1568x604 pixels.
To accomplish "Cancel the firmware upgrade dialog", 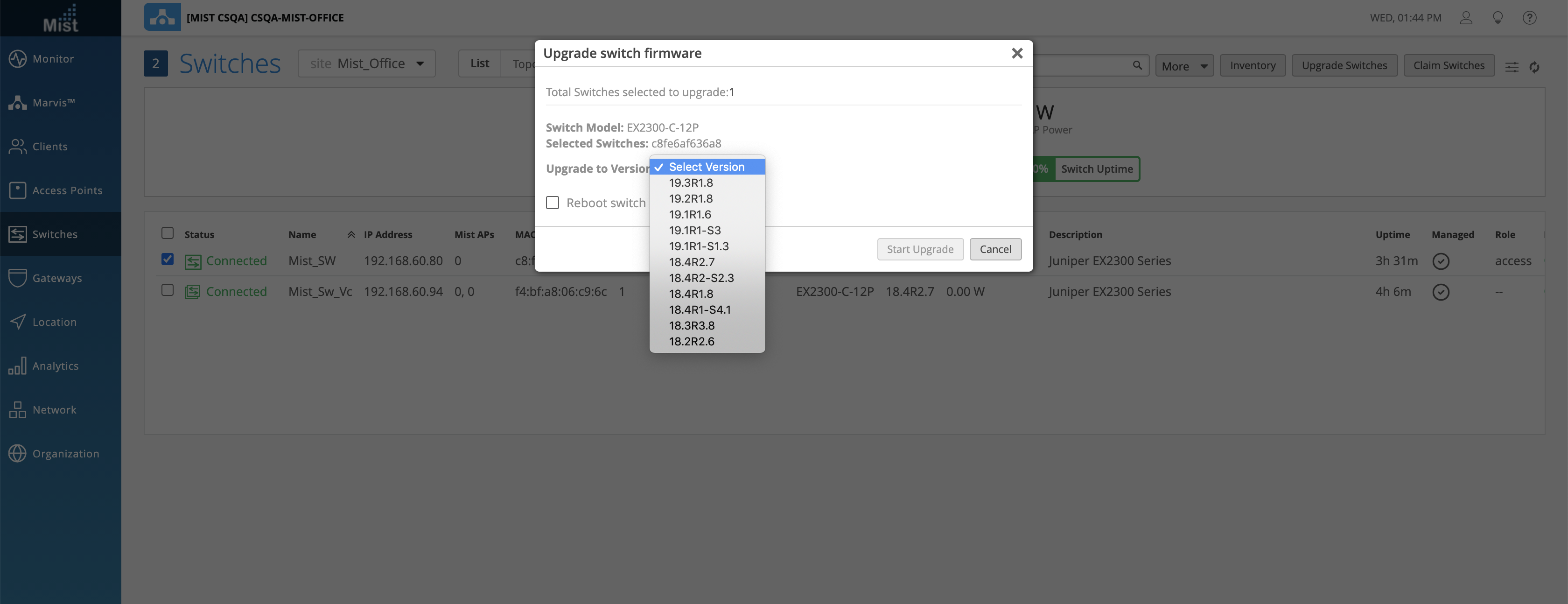I will coord(995,249).
